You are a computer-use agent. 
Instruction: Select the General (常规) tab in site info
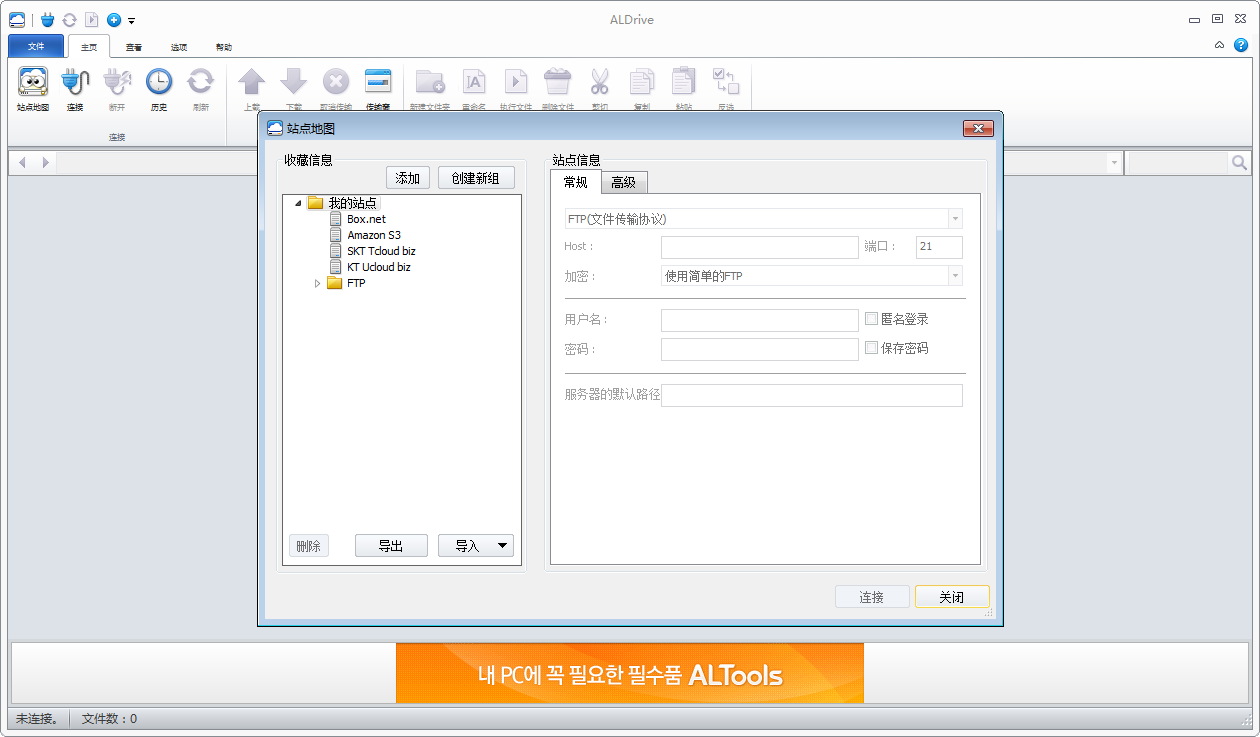[x=575, y=181]
